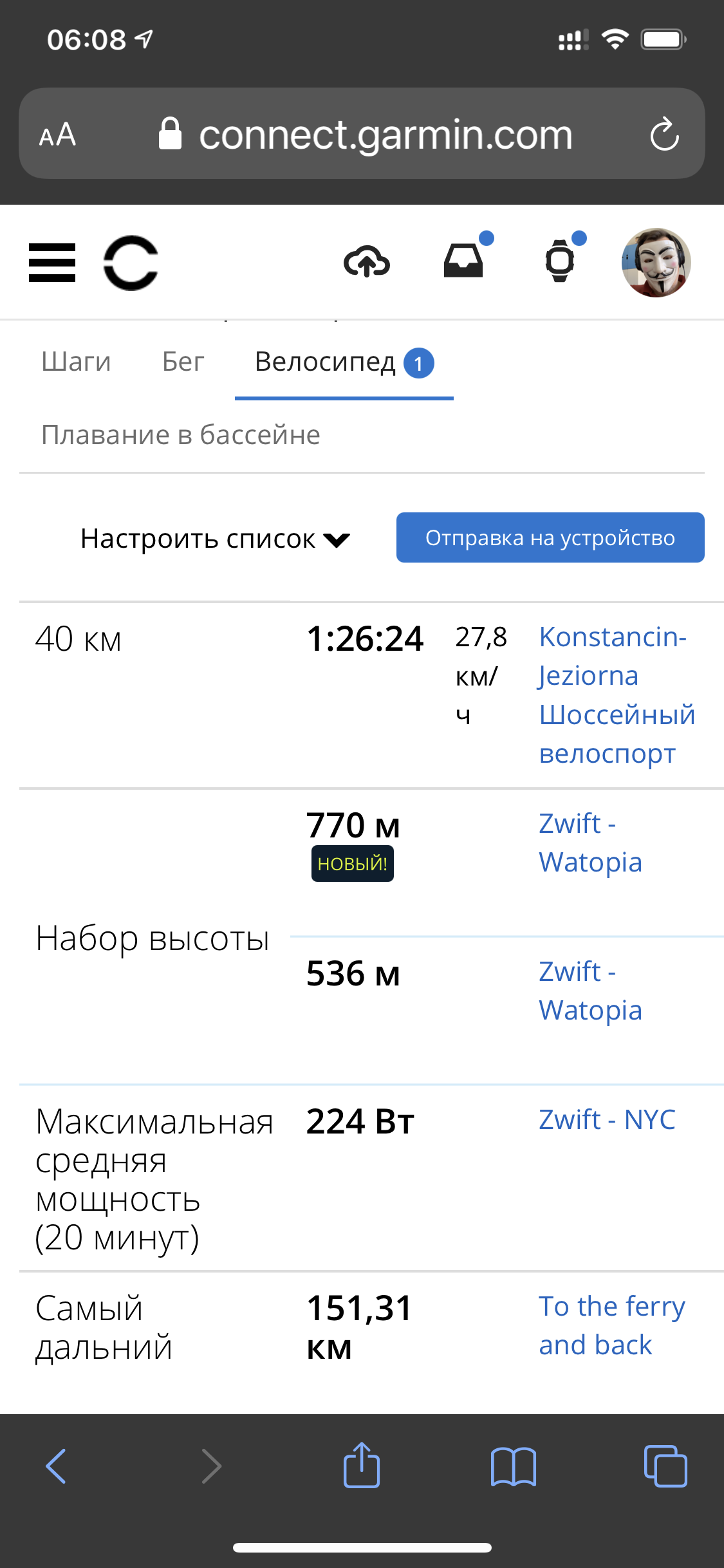Open the user profile avatar
The height and width of the screenshot is (1568, 724).
[656, 263]
